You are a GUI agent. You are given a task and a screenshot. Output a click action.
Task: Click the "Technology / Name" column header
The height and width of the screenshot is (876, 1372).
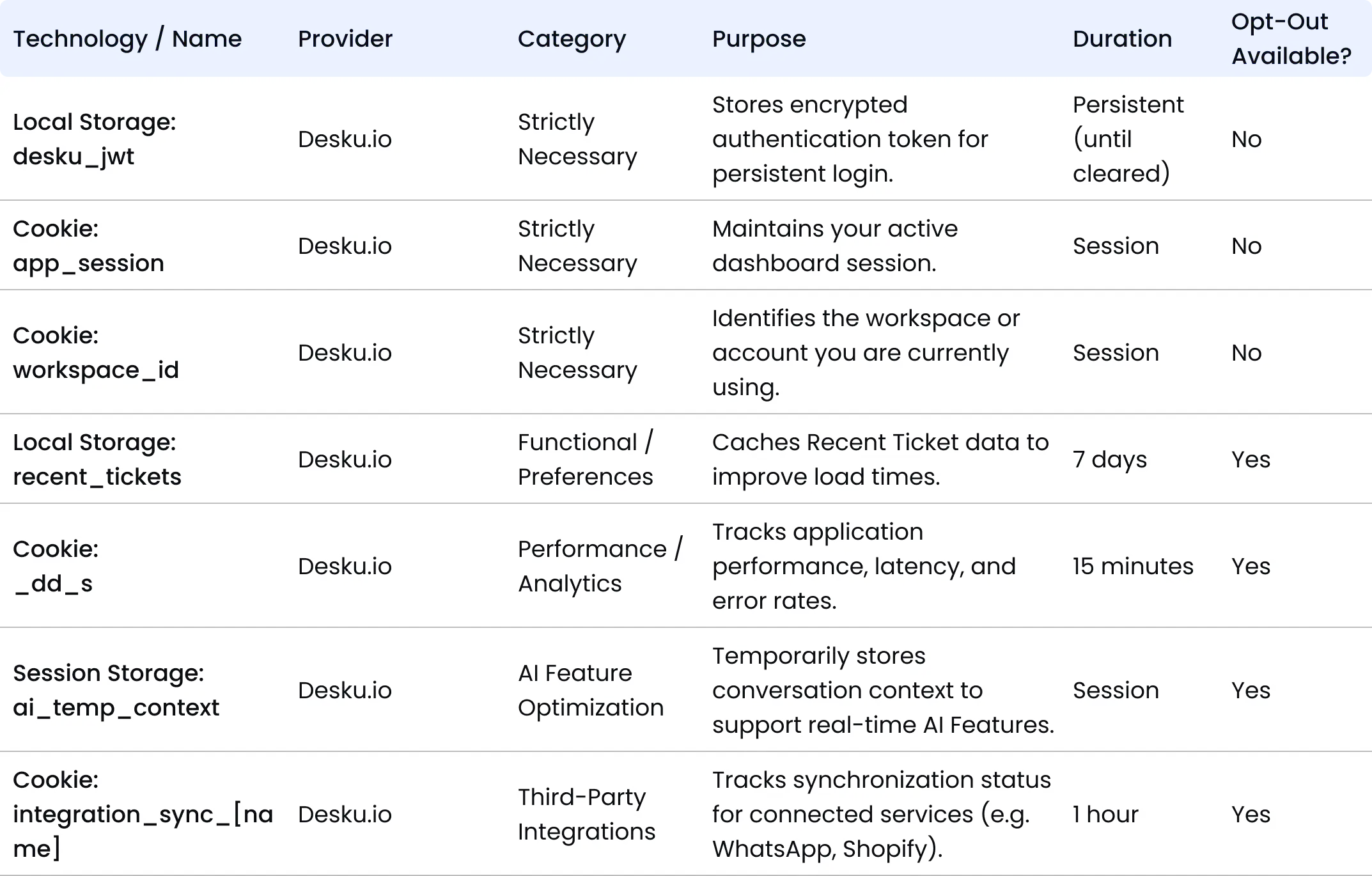[x=127, y=39]
